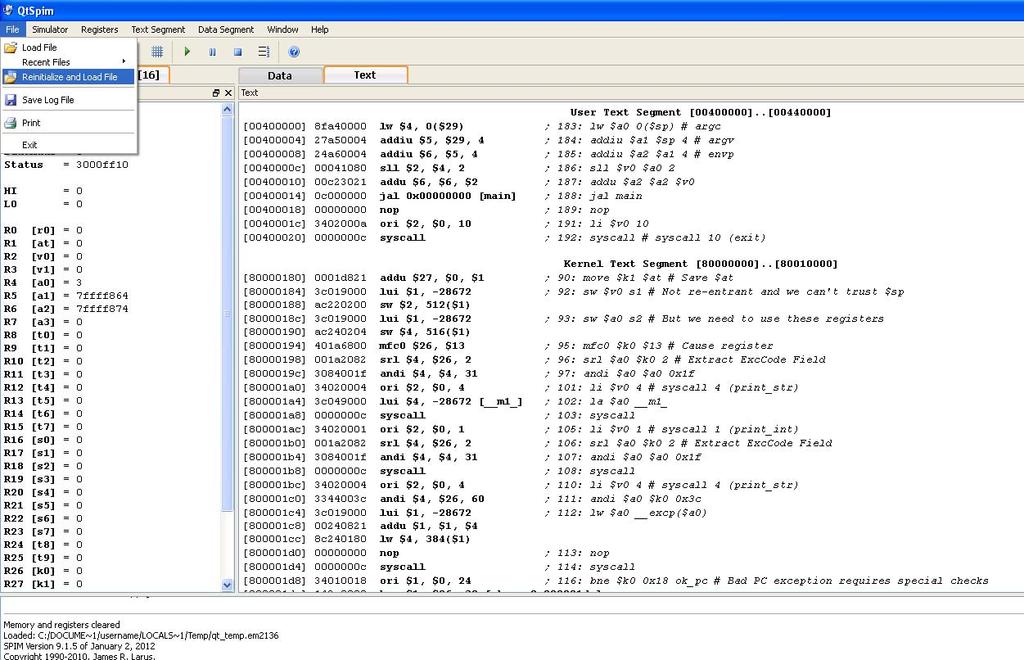The image size is (1024, 660).
Task: Click register row R2 [v0]
Action: [x=43, y=257]
